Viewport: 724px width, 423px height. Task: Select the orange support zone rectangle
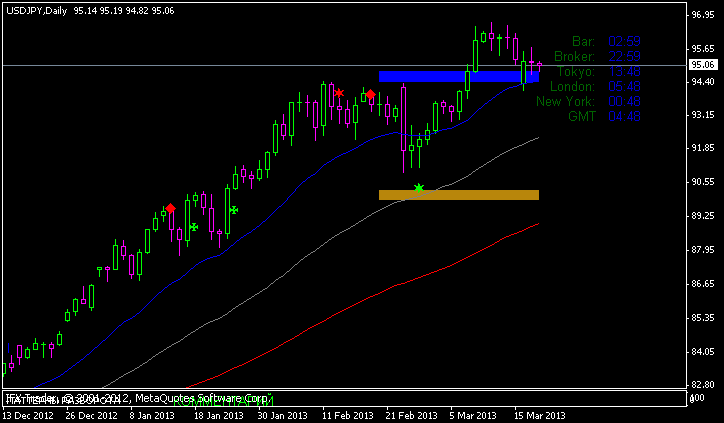(458, 195)
